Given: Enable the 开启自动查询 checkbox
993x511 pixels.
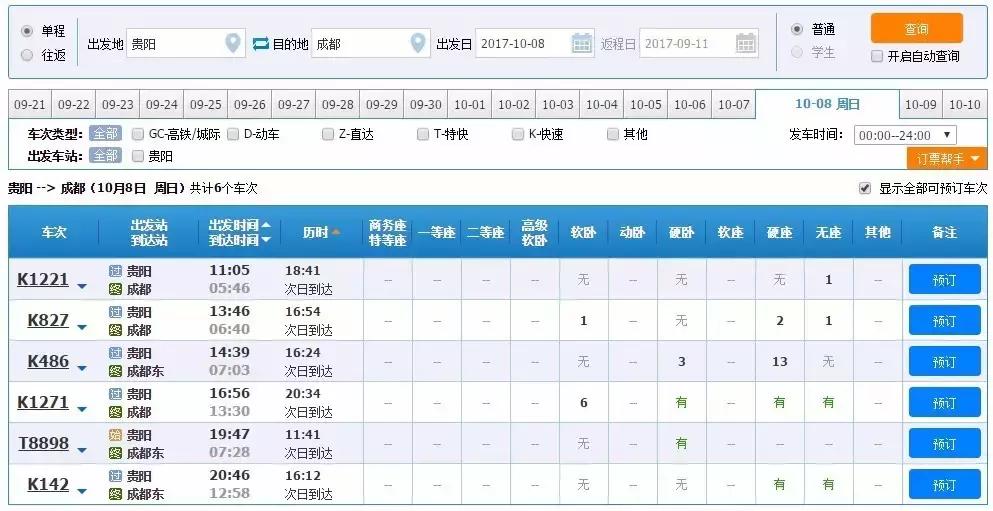Looking at the screenshot, I should pyautogui.click(x=877, y=56).
